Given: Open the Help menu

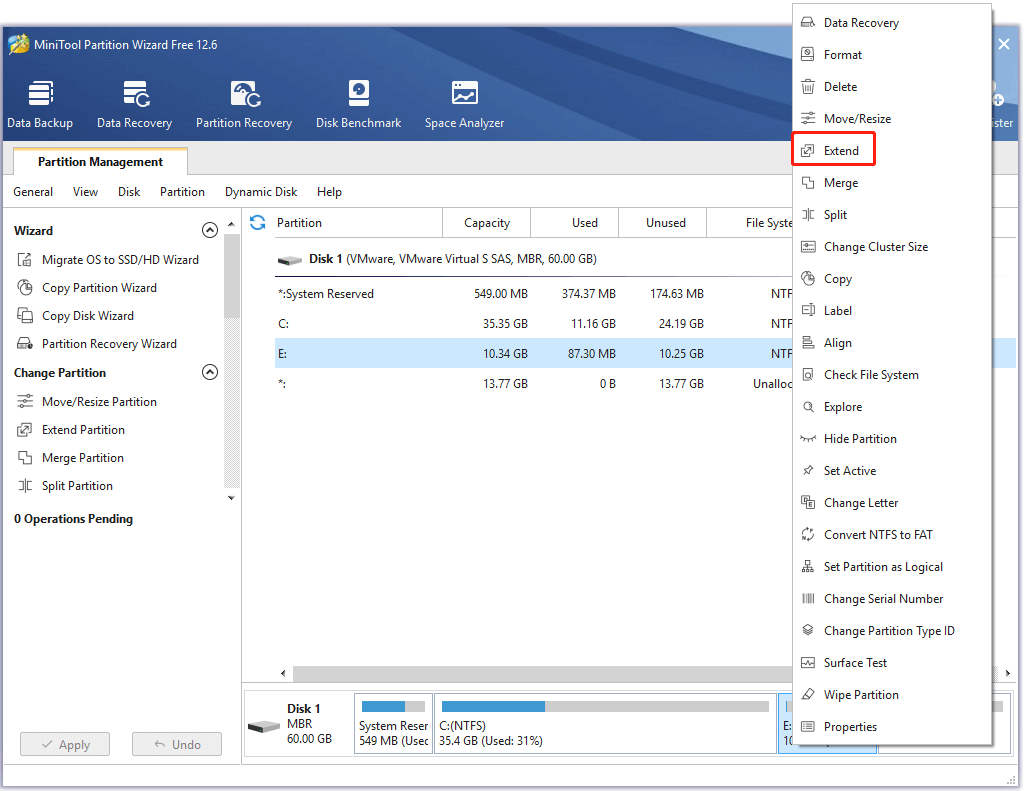Looking at the screenshot, I should tap(329, 192).
